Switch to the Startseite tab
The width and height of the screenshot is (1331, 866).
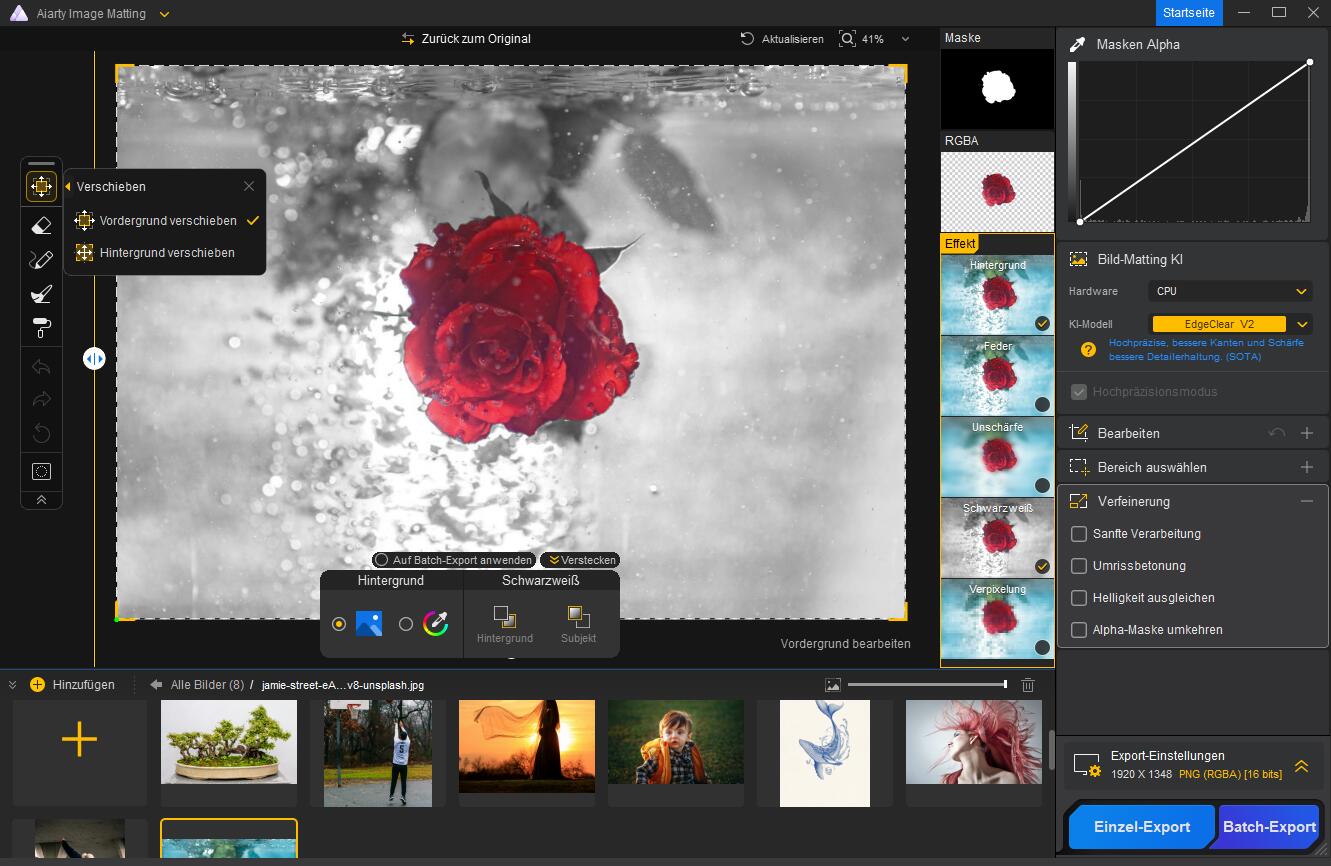click(1189, 13)
